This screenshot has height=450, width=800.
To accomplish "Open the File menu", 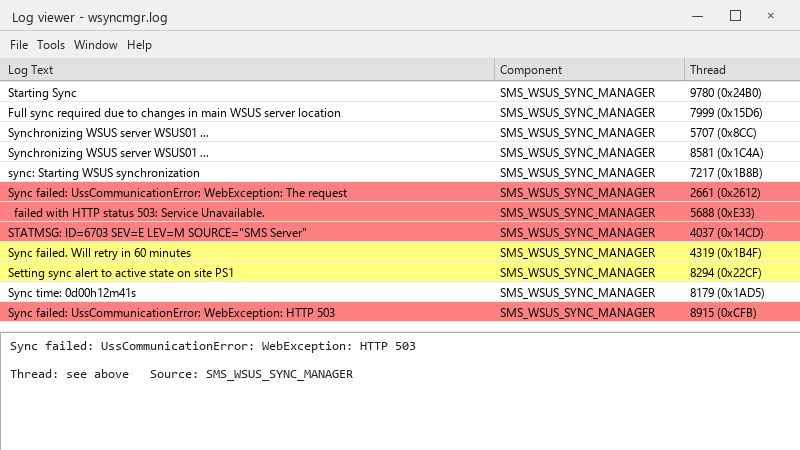I will (19, 45).
